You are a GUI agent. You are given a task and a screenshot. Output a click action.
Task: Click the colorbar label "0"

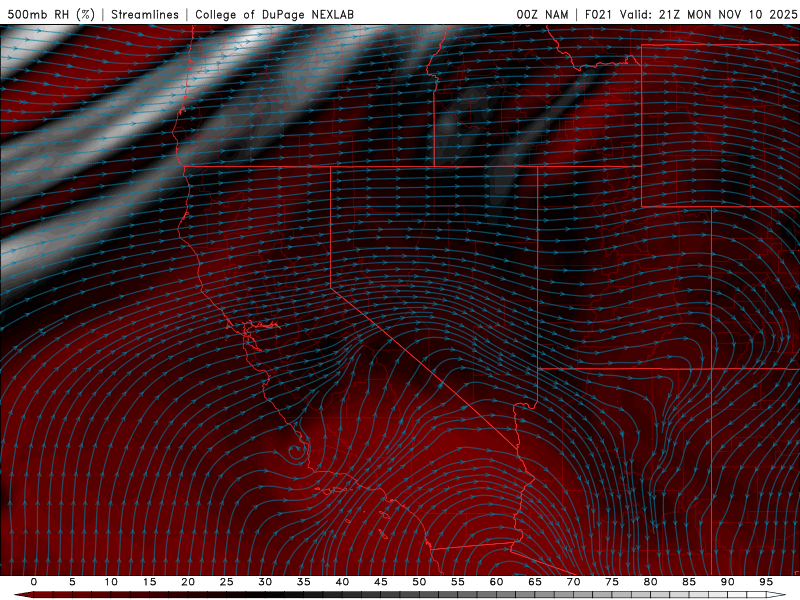(x=34, y=582)
